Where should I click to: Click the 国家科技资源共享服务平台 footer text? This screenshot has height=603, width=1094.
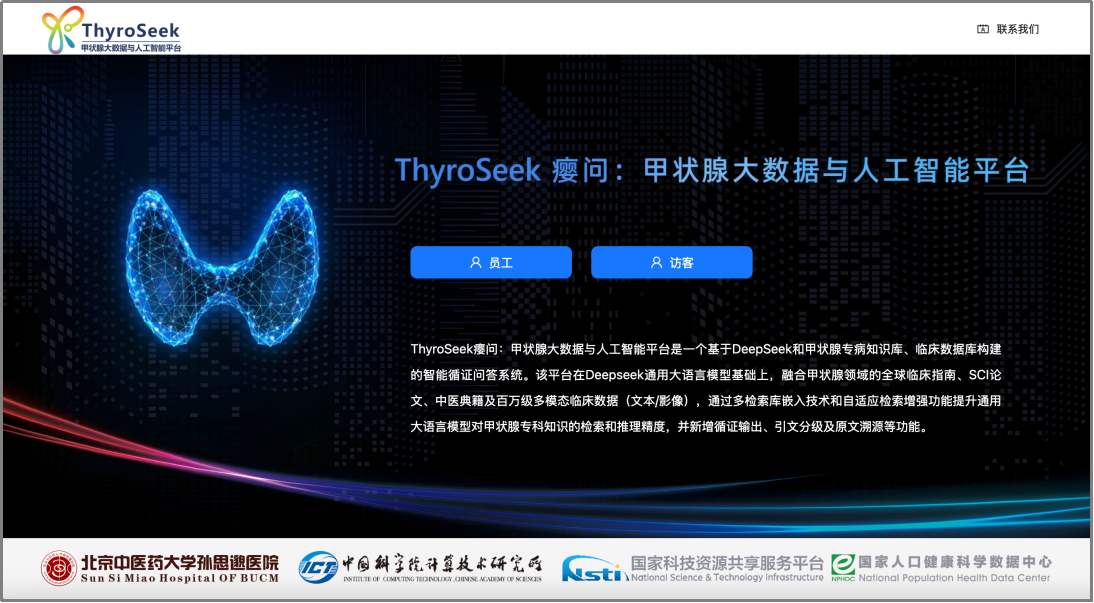coord(727,563)
